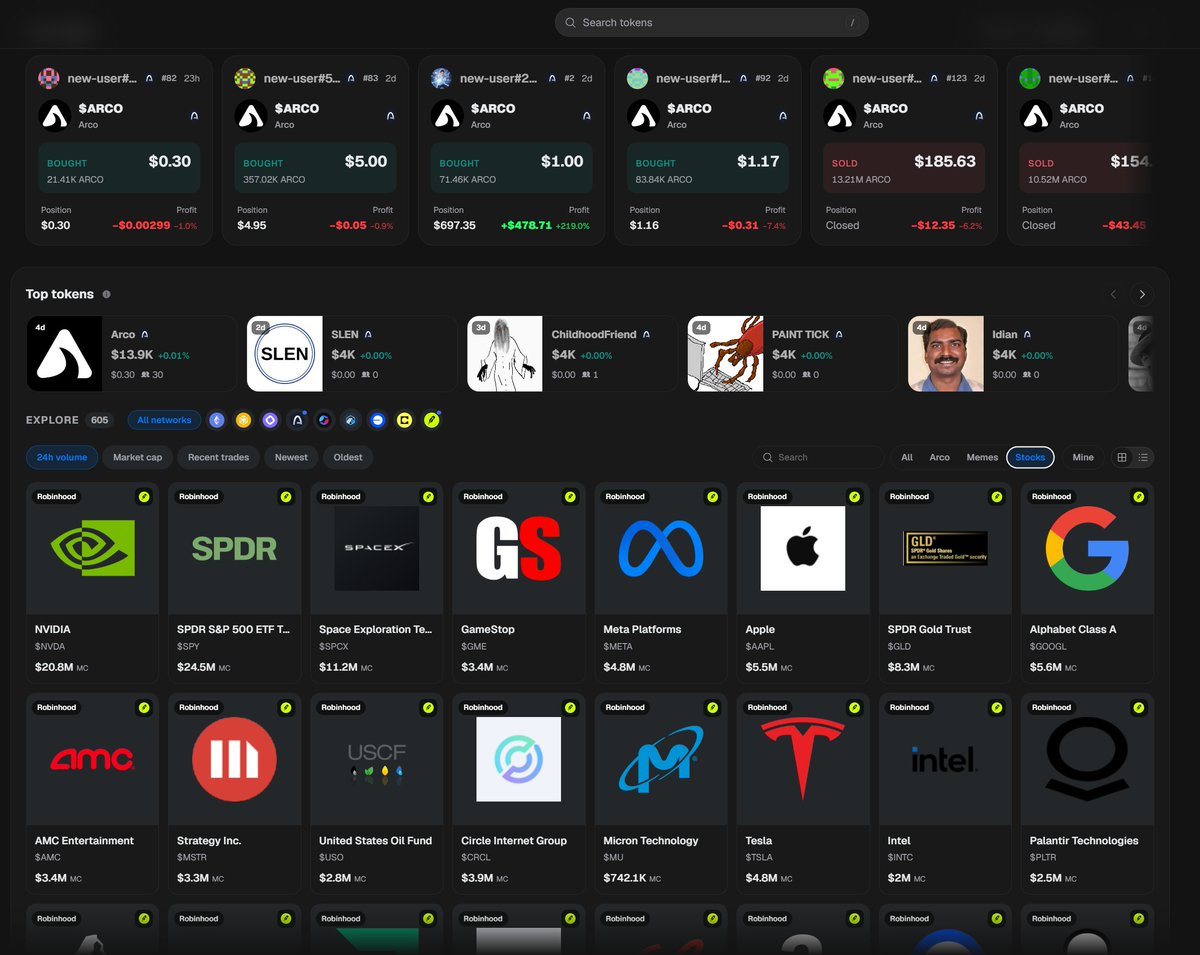Filter category to All

(x=907, y=457)
